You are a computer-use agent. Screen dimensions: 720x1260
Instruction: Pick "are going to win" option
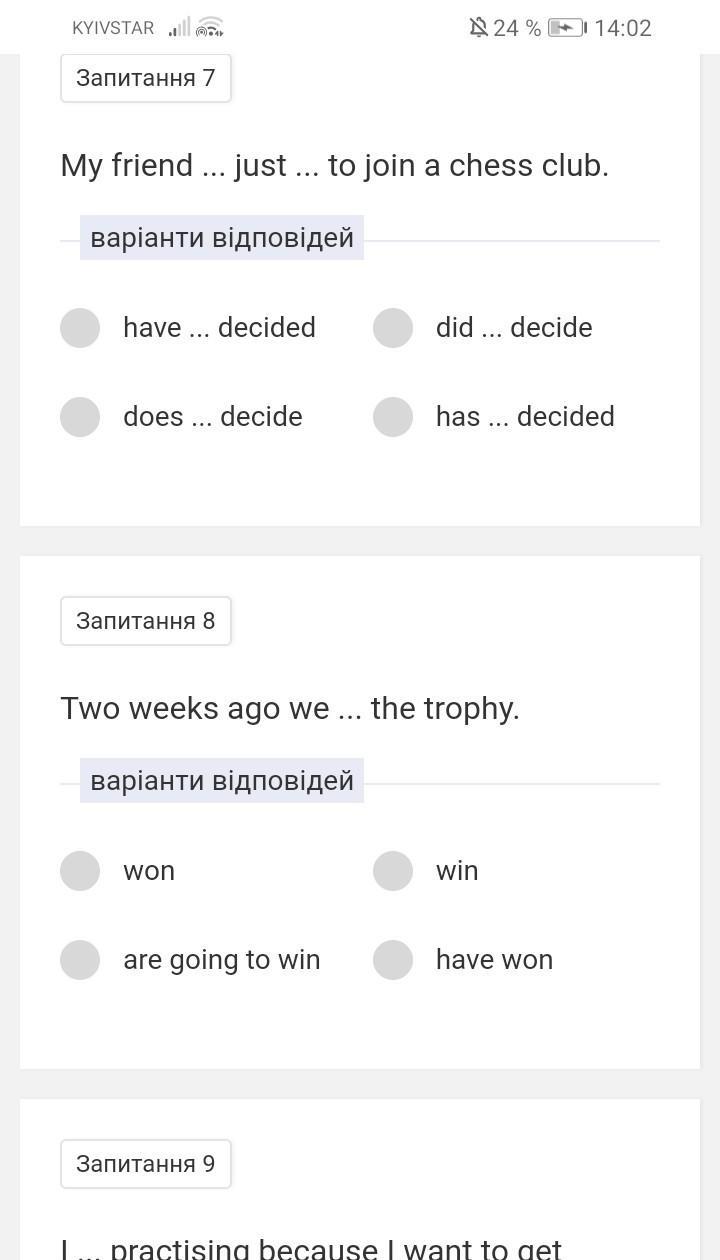80,960
